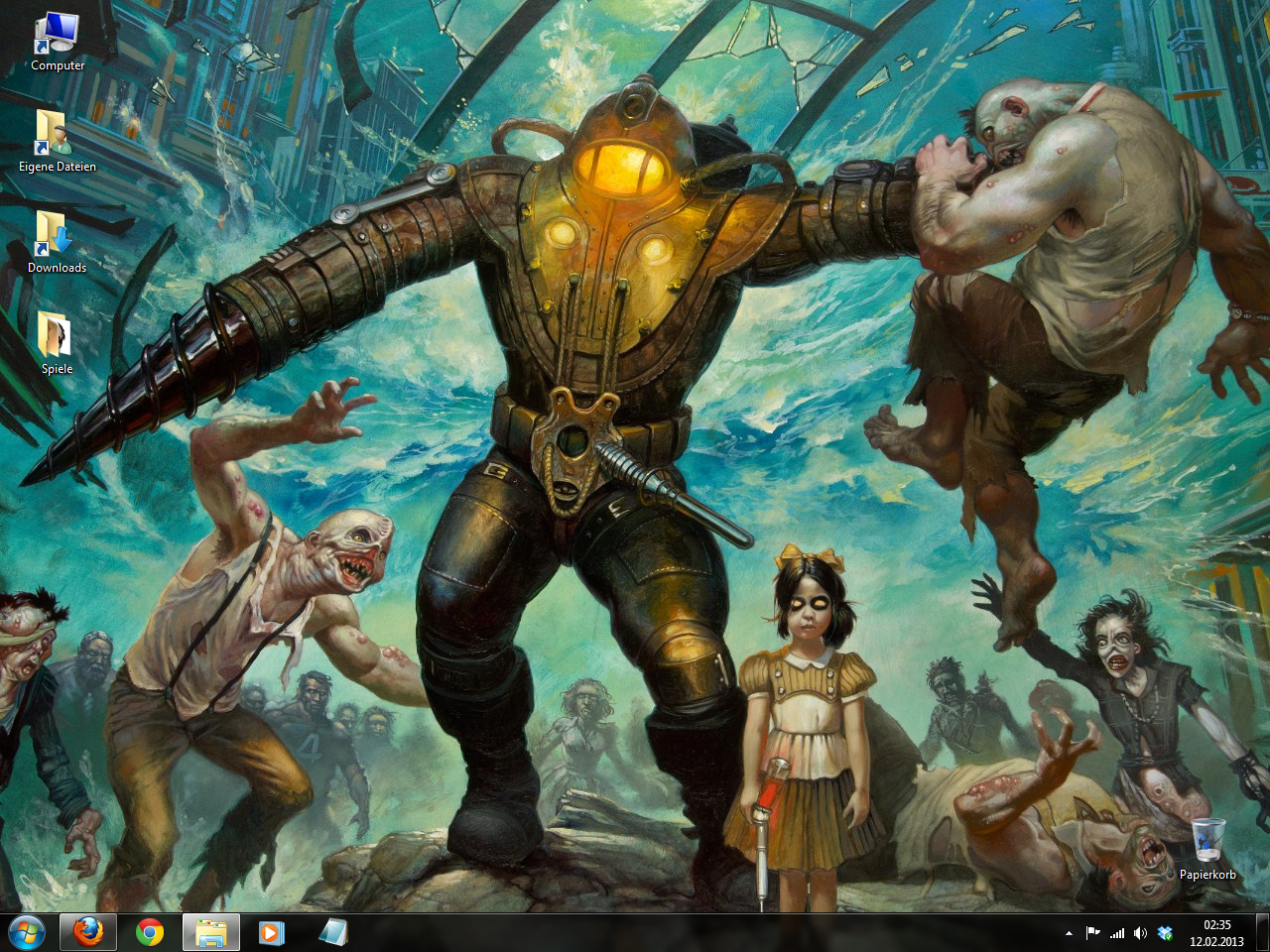Open the Windows Start menu
The image size is (1270, 952).
point(27,933)
